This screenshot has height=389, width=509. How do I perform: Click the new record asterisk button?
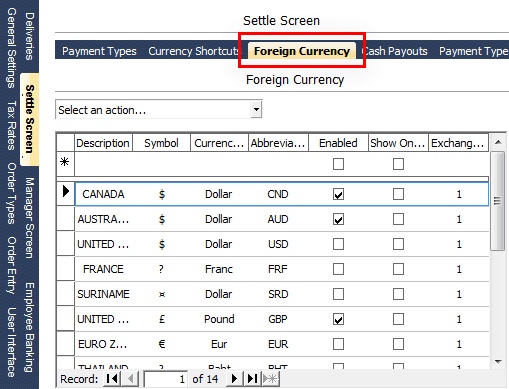(270, 379)
